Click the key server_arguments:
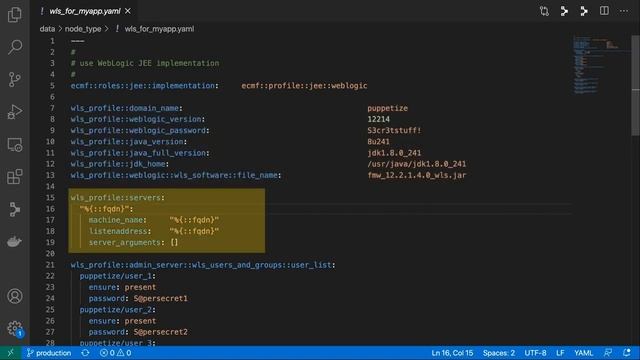Screen dimensions: 640x360 (127, 242)
